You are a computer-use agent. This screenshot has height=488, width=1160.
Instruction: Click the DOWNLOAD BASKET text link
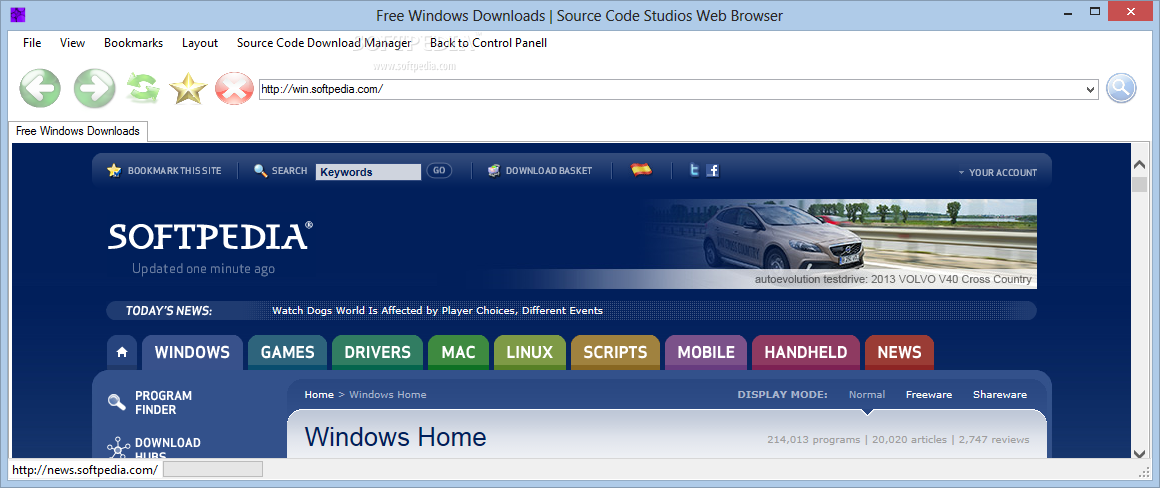549,171
